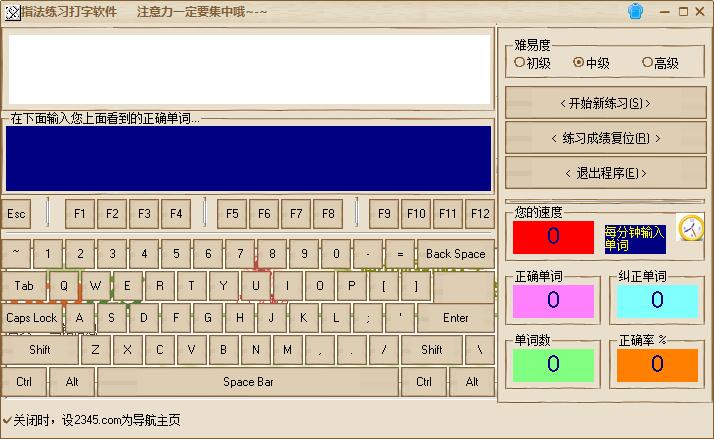
Task: Click the orange 正确率 accuracy box
Action: coord(656,365)
